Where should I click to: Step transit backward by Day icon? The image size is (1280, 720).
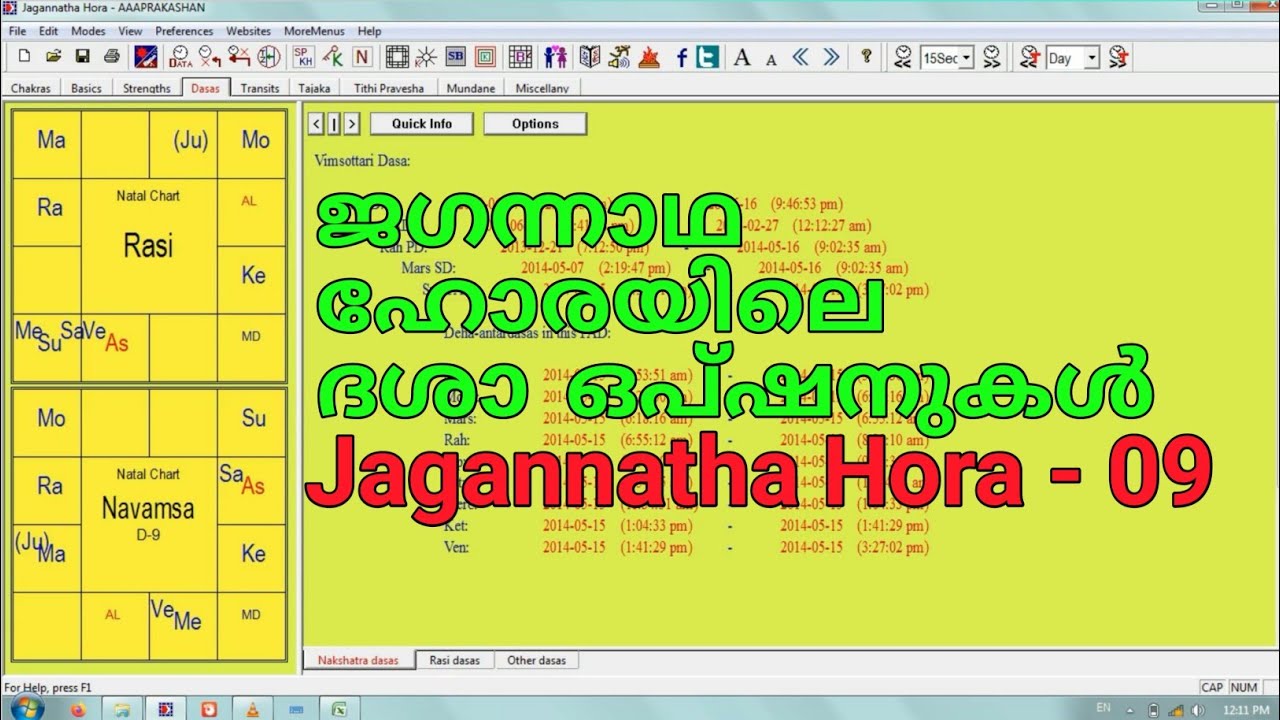tap(1030, 57)
